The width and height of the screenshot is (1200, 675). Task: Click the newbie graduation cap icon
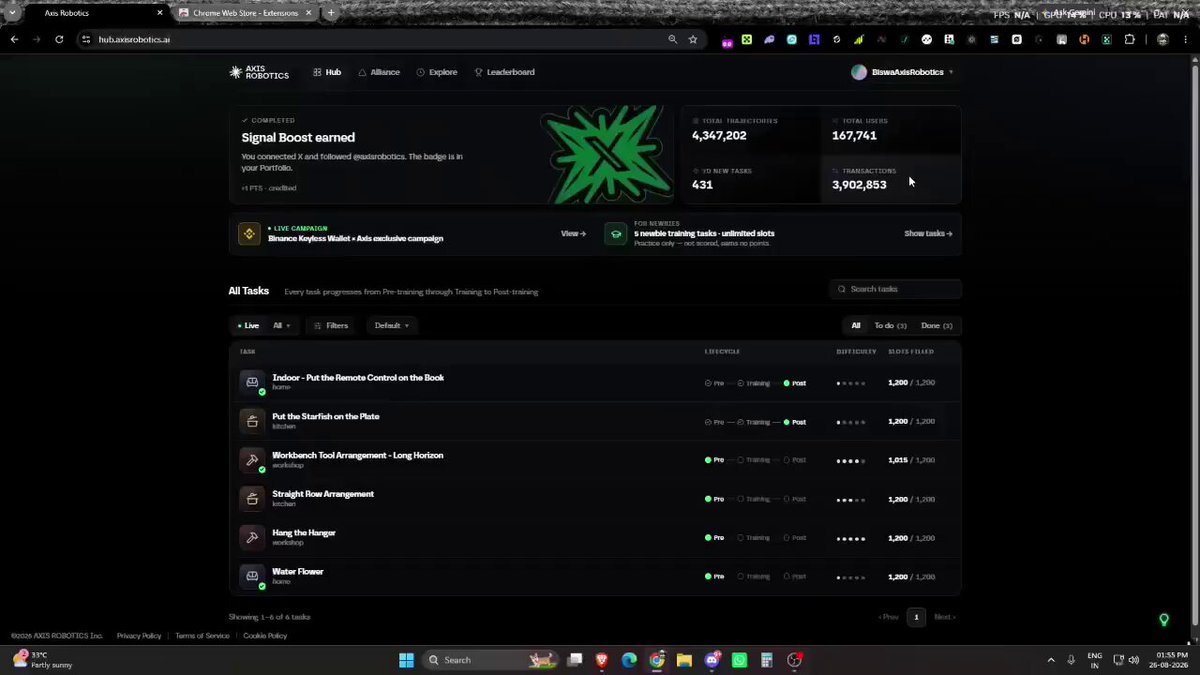pyautogui.click(x=616, y=233)
